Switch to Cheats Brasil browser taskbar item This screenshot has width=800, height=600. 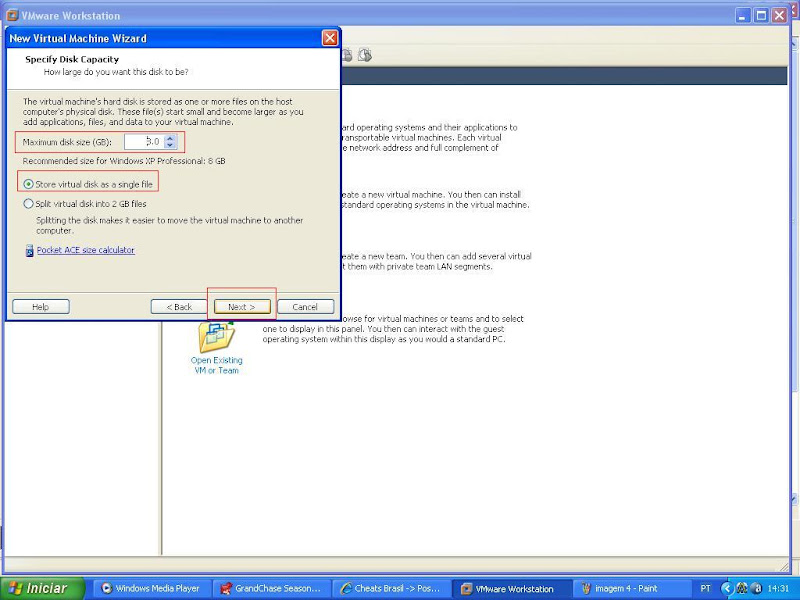coord(391,588)
